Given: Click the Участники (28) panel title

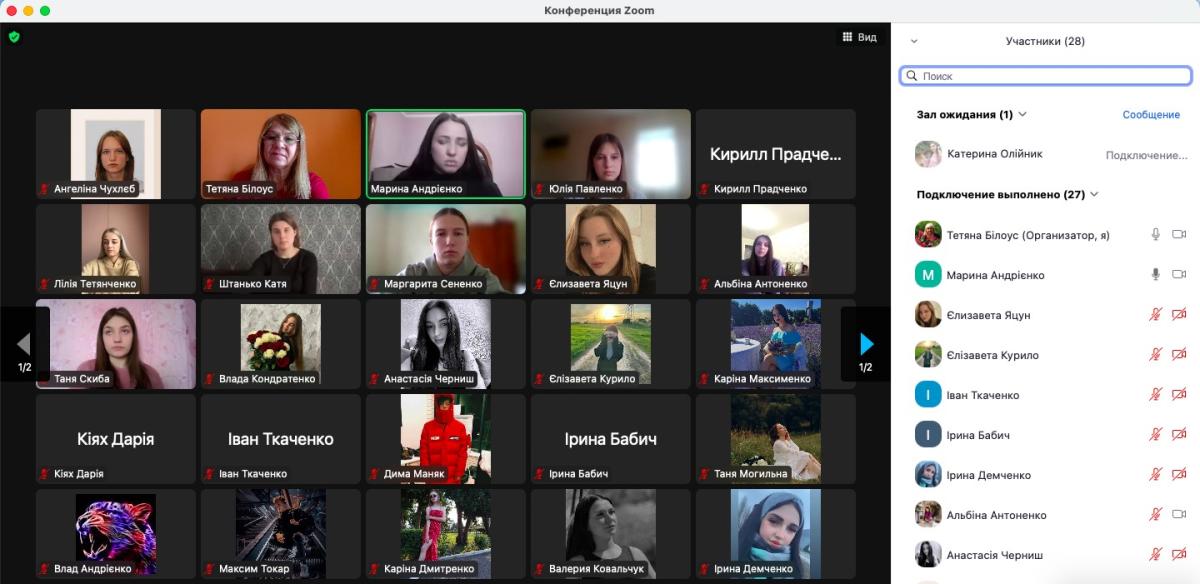Looking at the screenshot, I should [x=1045, y=41].
